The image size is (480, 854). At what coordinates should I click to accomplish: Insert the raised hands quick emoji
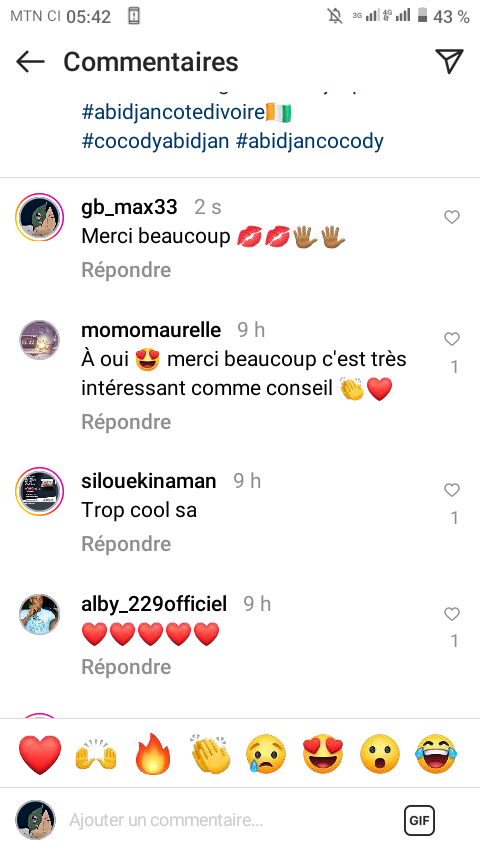[x=96, y=754]
